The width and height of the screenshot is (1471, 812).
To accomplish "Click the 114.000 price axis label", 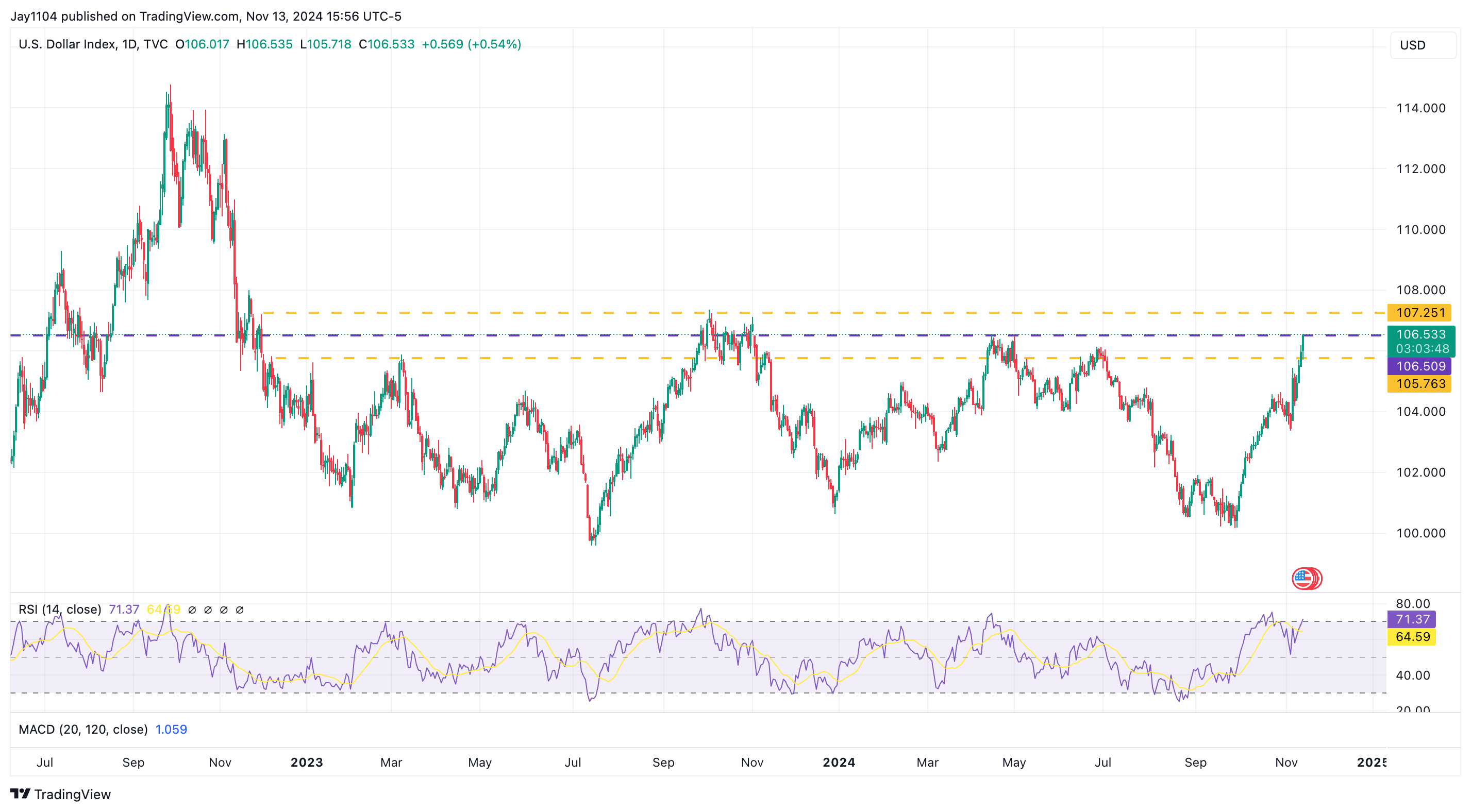I will (x=1421, y=108).
